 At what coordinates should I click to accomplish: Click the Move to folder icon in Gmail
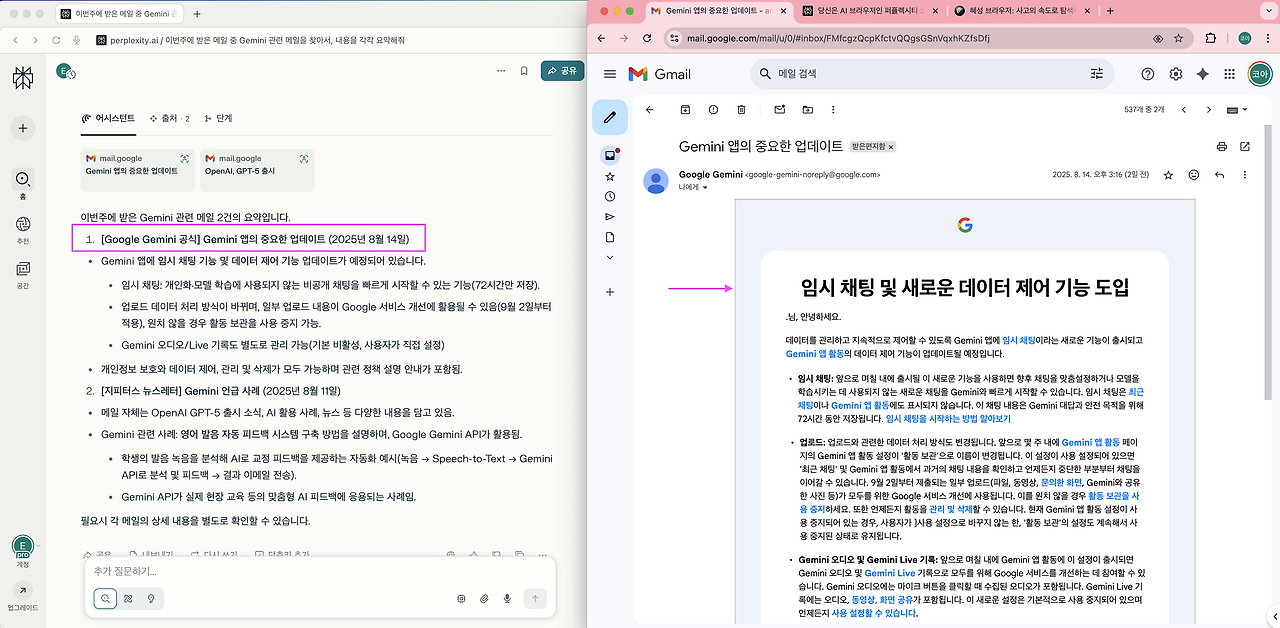pyautogui.click(x=808, y=109)
